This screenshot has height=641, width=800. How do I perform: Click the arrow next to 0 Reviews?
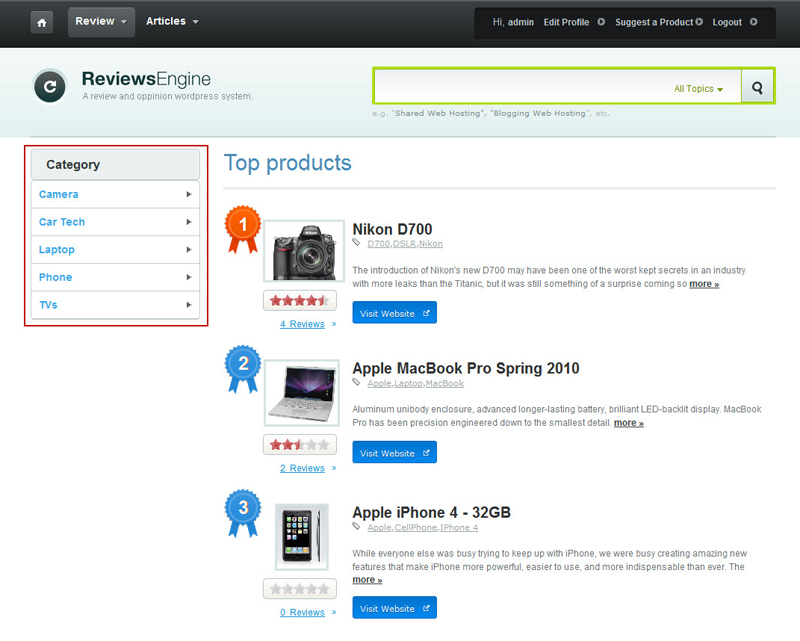click(x=334, y=612)
